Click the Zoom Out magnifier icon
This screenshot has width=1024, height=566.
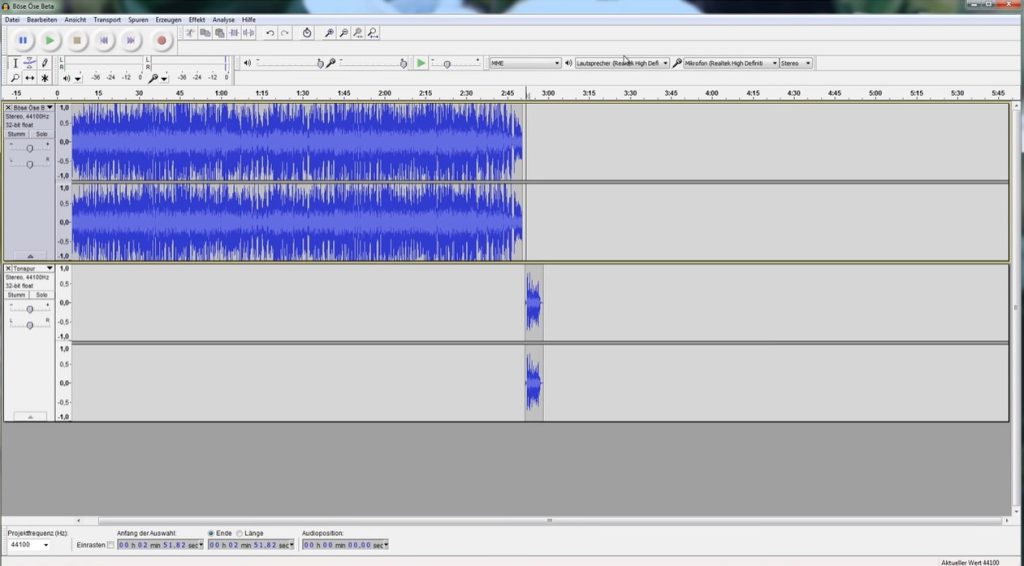click(344, 33)
